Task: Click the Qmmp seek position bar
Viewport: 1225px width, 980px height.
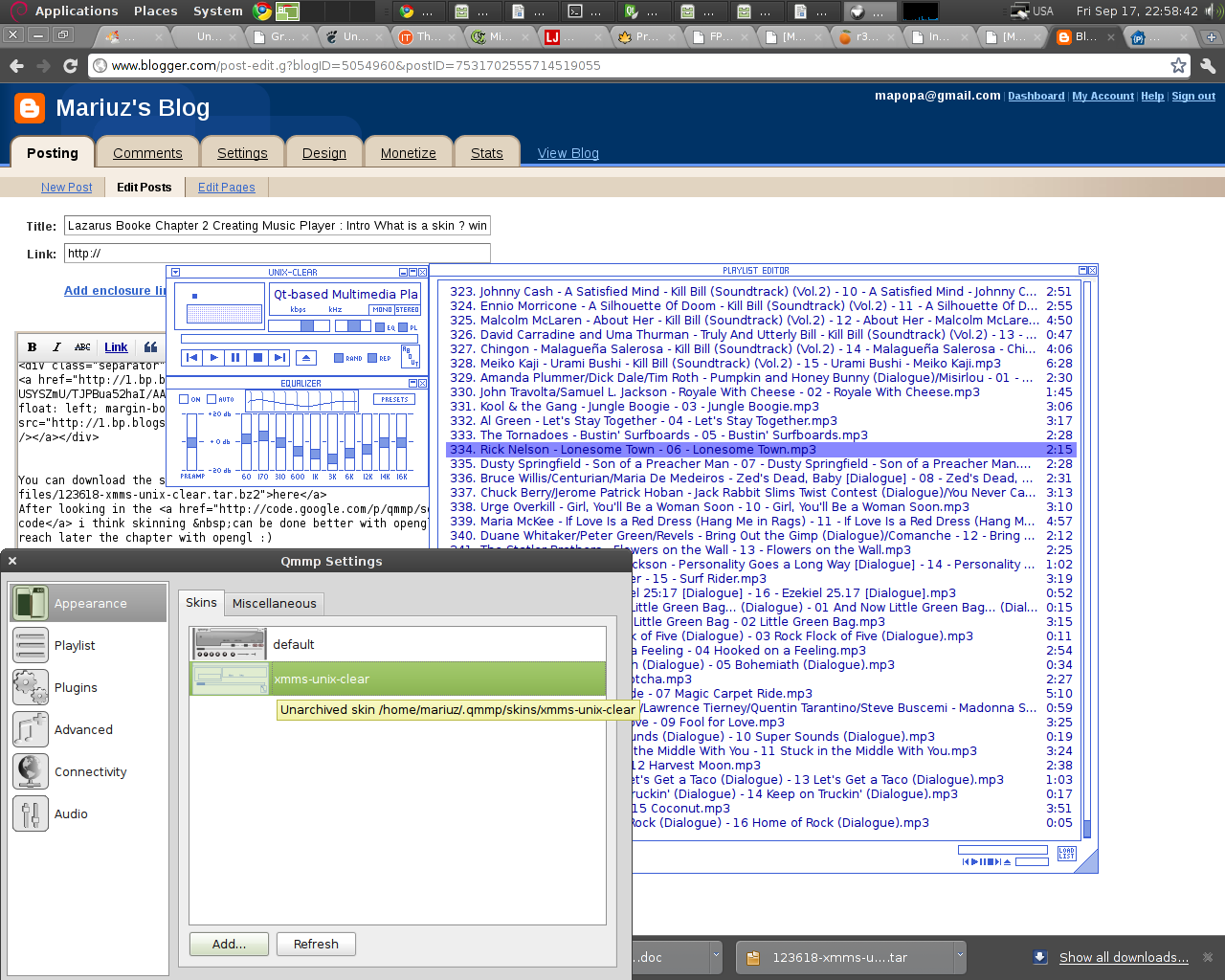Action: tap(300, 339)
